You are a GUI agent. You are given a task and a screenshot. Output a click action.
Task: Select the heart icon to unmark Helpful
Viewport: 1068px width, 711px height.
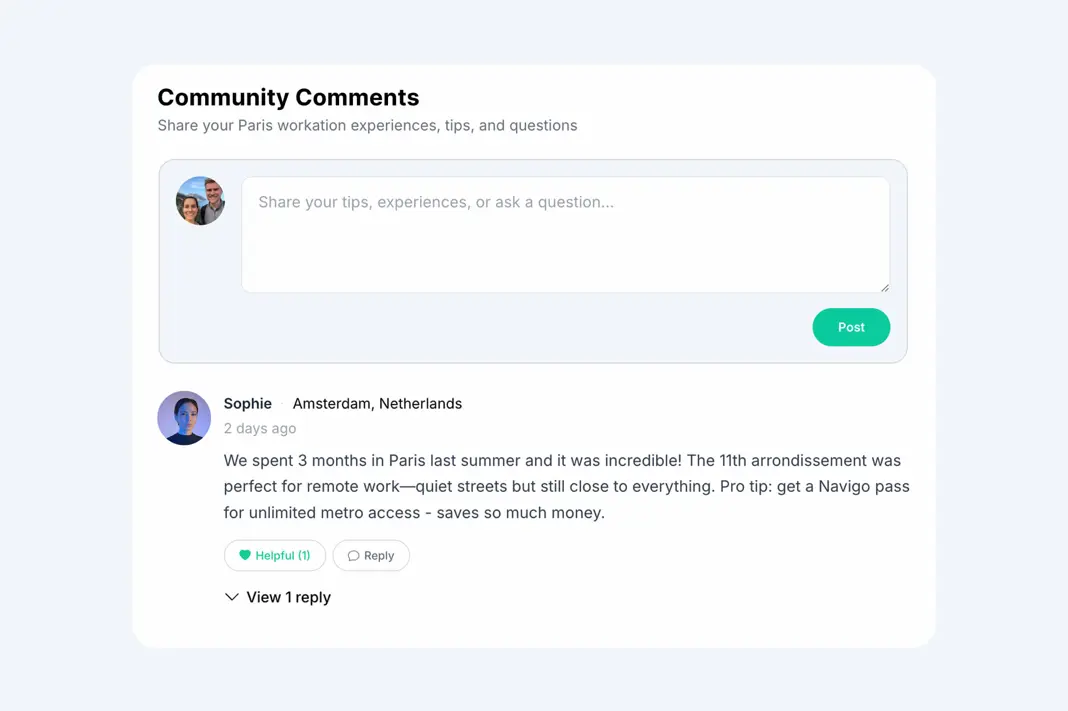(246, 555)
